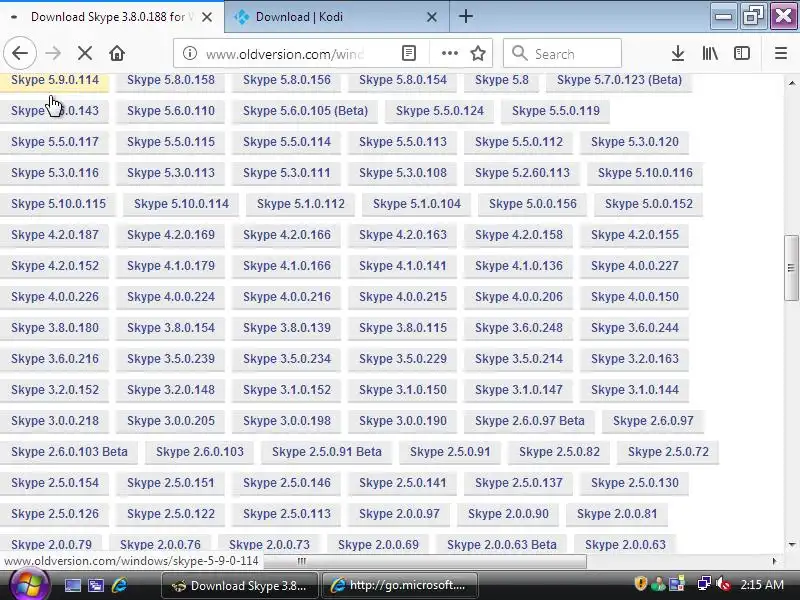Open Skype 2.0.0.63 Beta link

tap(502, 545)
